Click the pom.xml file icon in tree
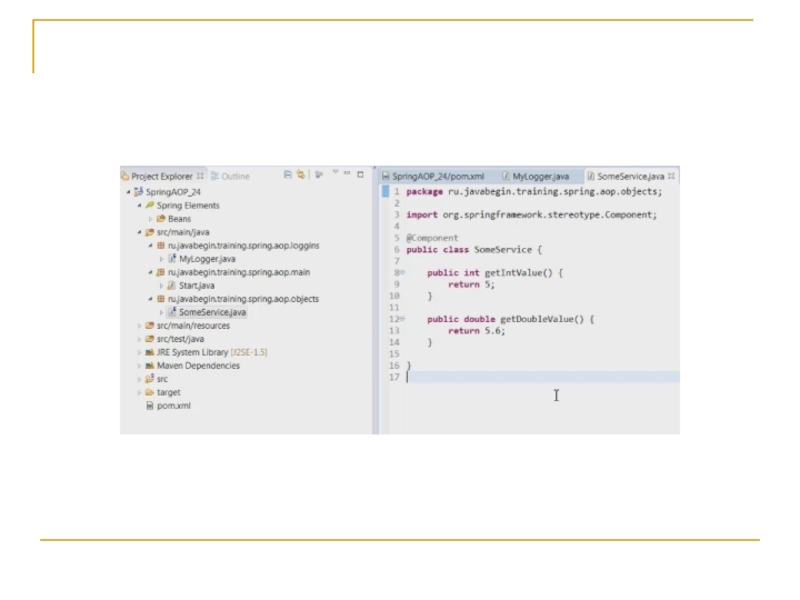 click(149, 406)
